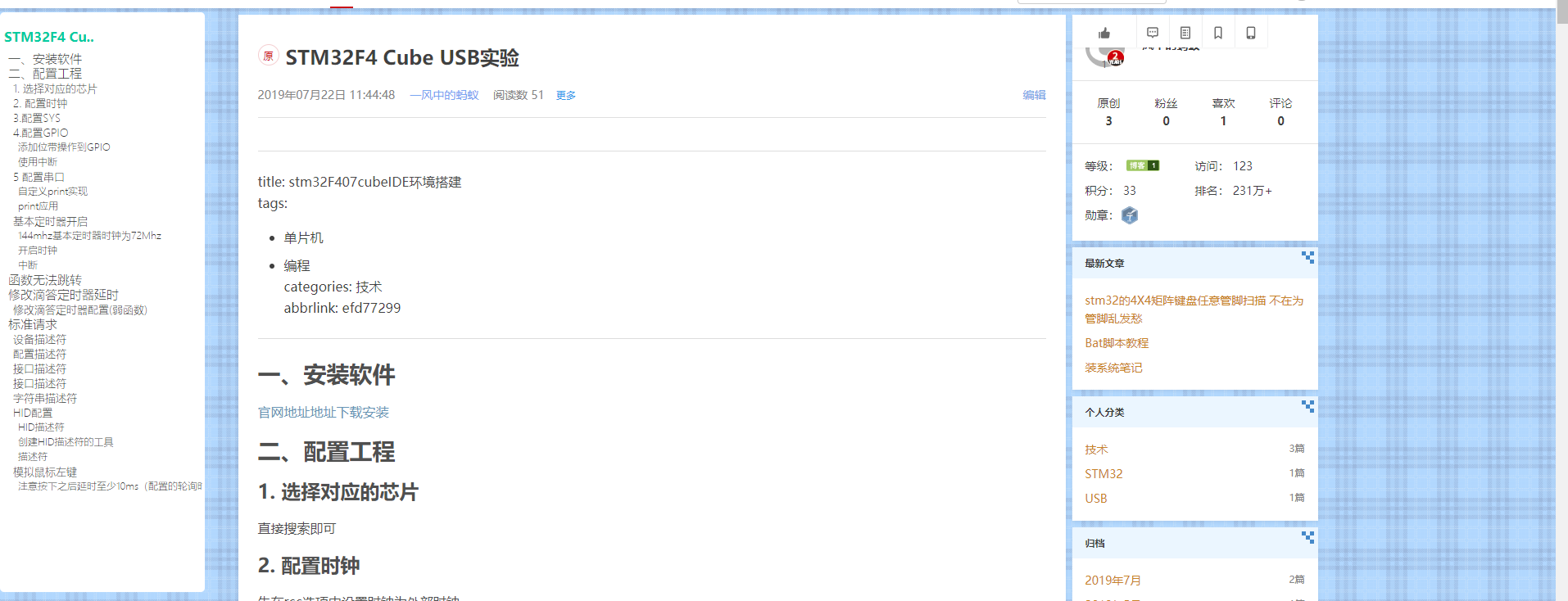This screenshot has width=1568, height=601.
Task: Click the mobile phone view icon
Action: 1251,33
